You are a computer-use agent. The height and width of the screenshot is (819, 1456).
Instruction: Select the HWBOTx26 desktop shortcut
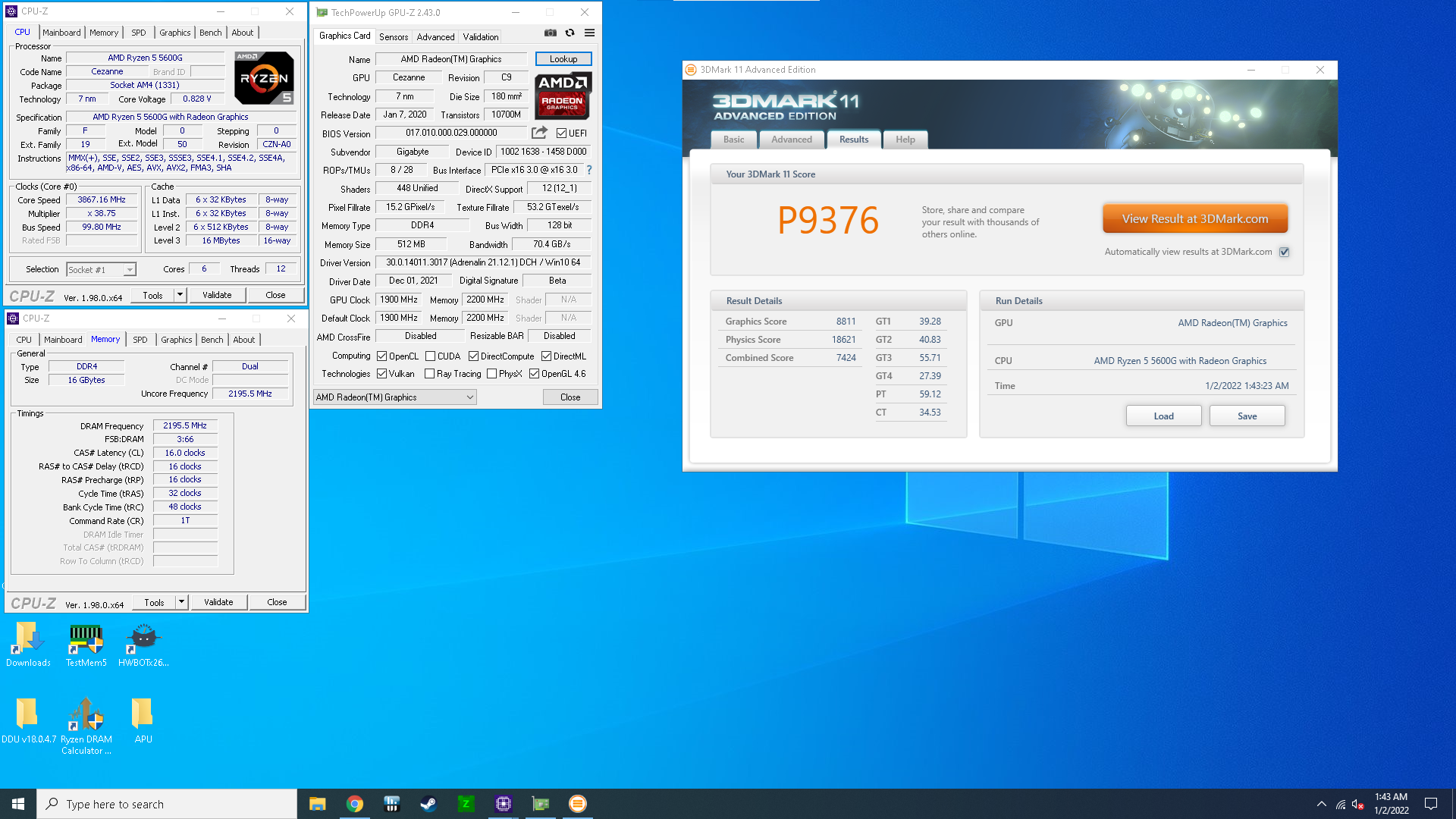[143, 644]
